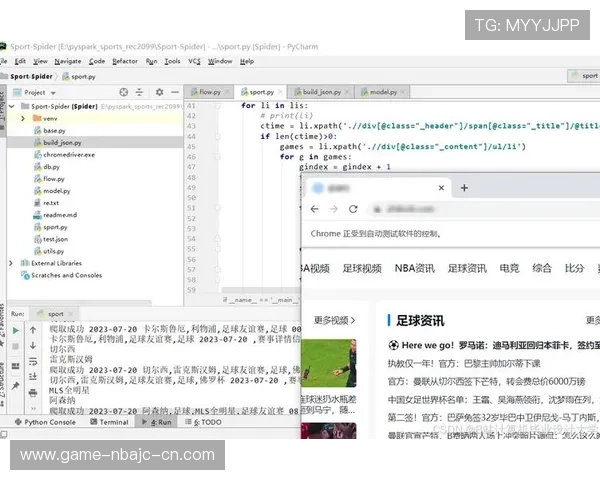600x480 pixels.
Task: Click the collapse-all icon in Project panel
Action: 139,92
